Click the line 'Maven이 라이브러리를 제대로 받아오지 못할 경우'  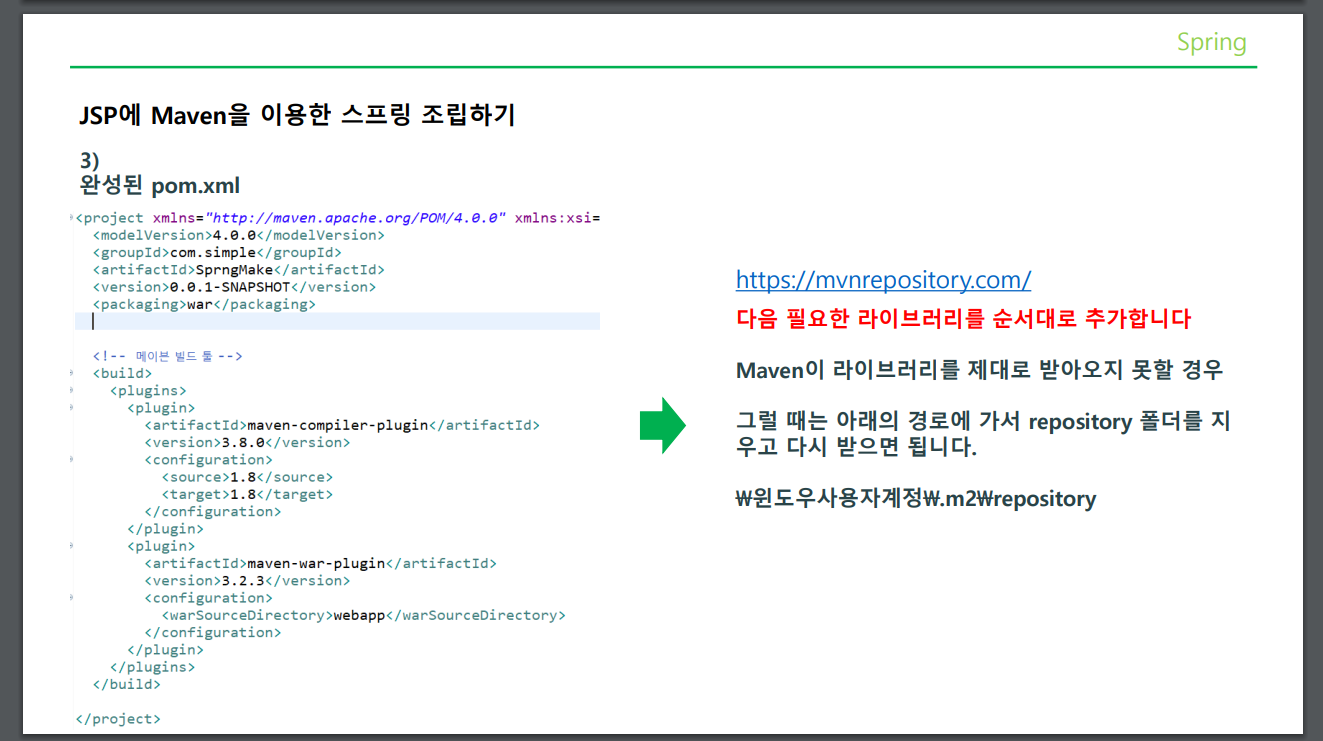tap(979, 370)
